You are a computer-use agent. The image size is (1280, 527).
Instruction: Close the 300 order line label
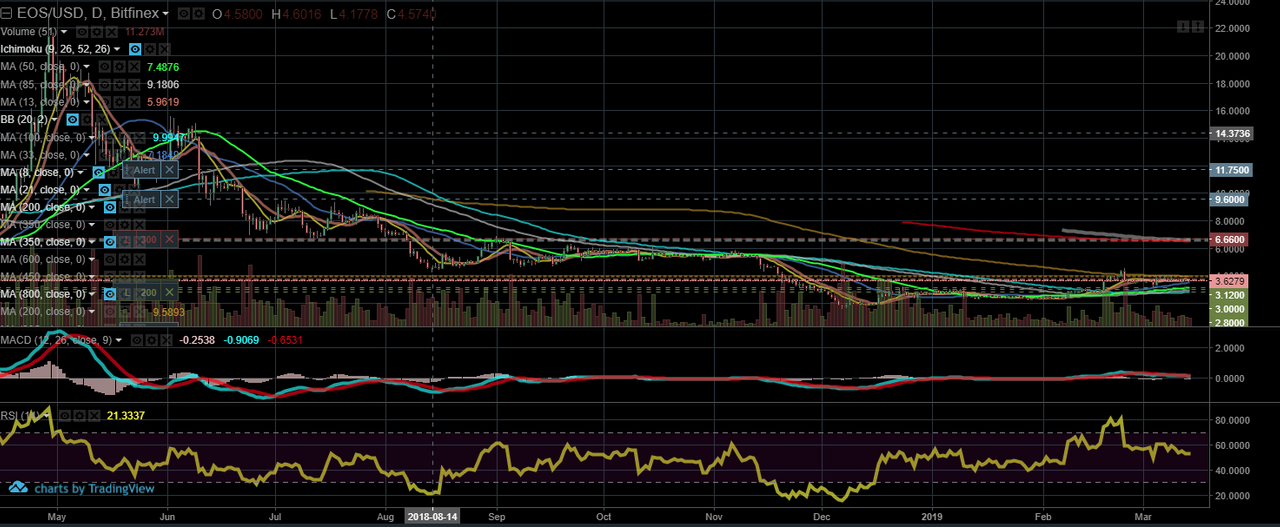click(x=169, y=240)
